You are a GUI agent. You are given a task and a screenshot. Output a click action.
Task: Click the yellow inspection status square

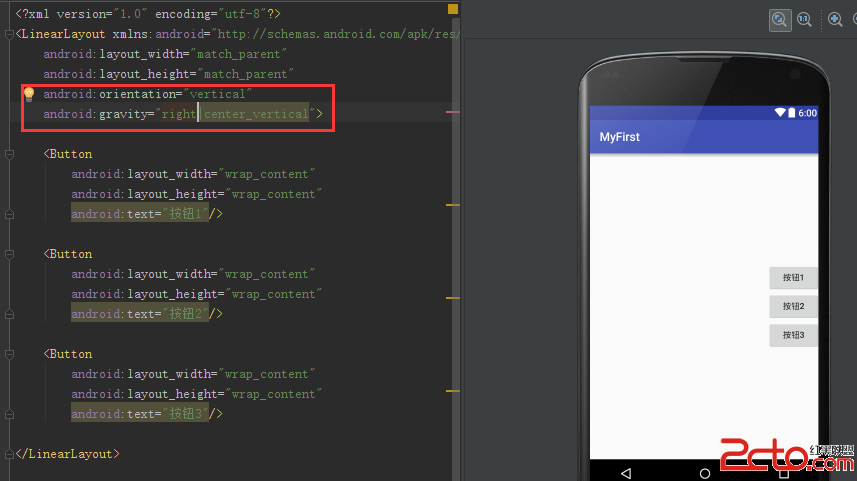453,9
